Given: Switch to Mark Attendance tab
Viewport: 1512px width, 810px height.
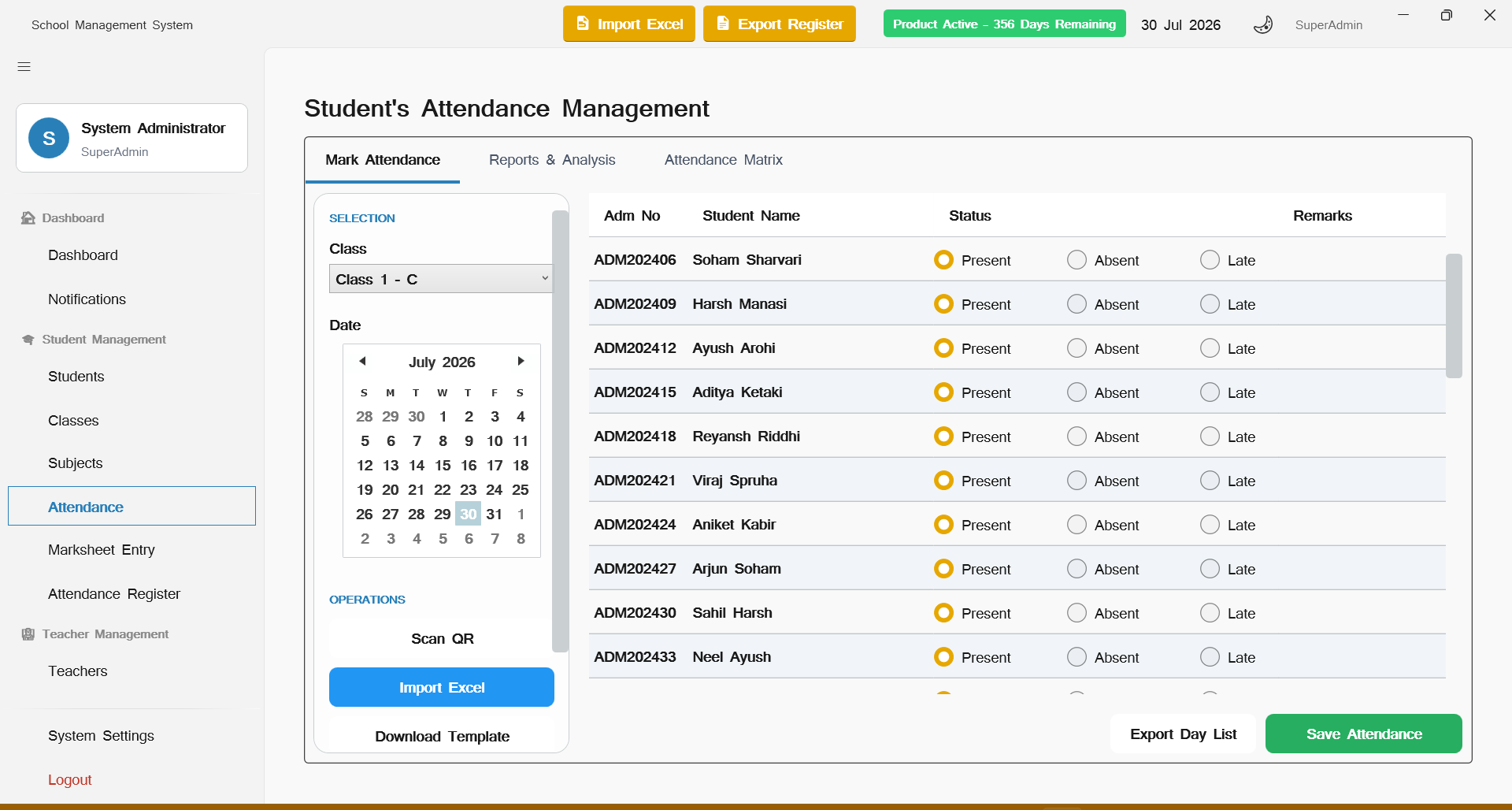Looking at the screenshot, I should click(383, 160).
